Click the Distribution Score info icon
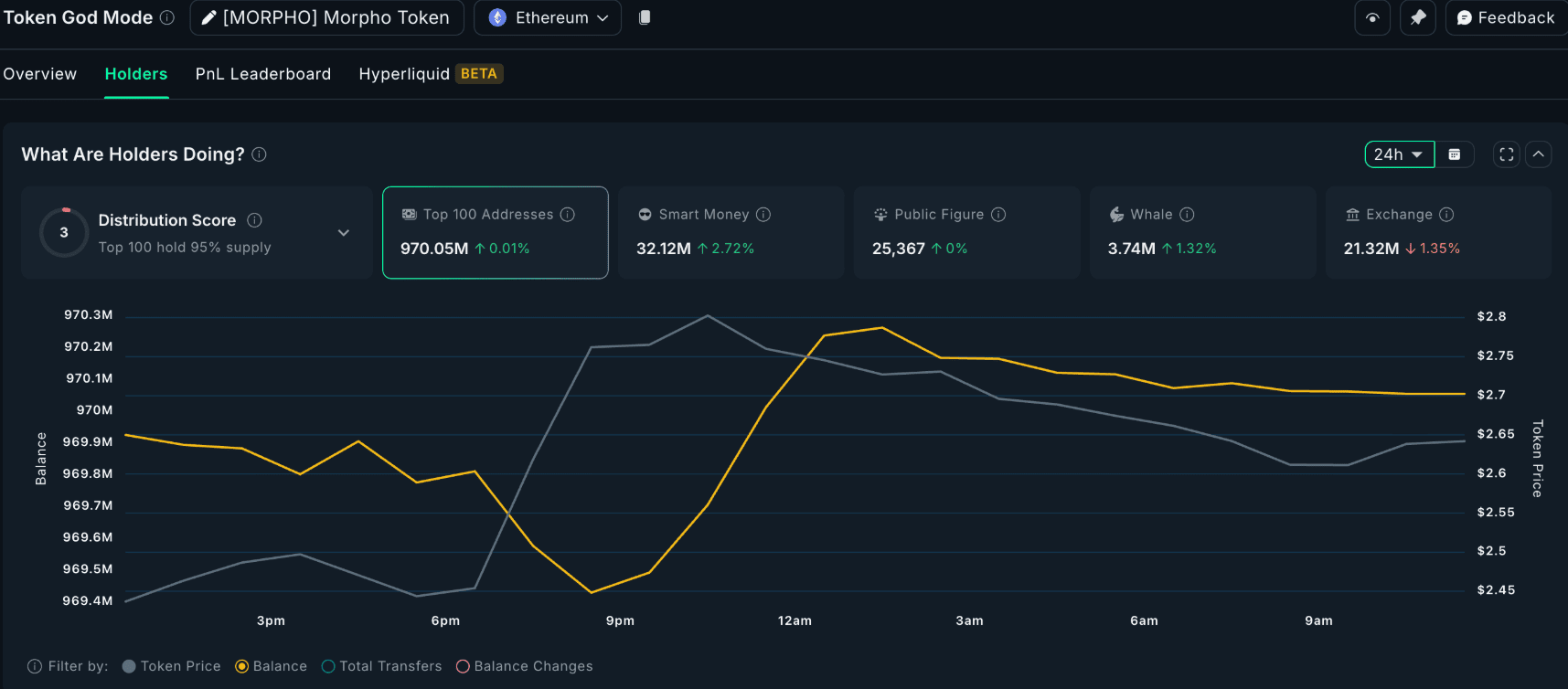 coord(255,220)
